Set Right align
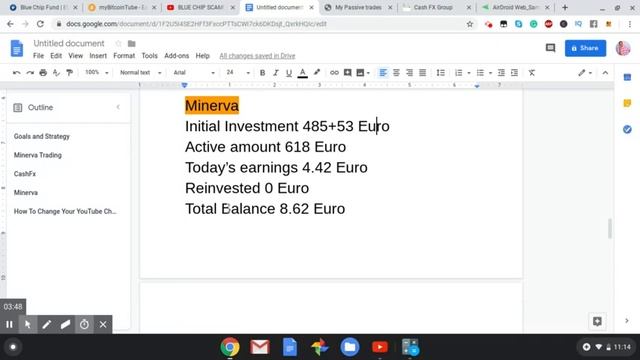This screenshot has height=360, width=640. pyautogui.click(x=409, y=73)
